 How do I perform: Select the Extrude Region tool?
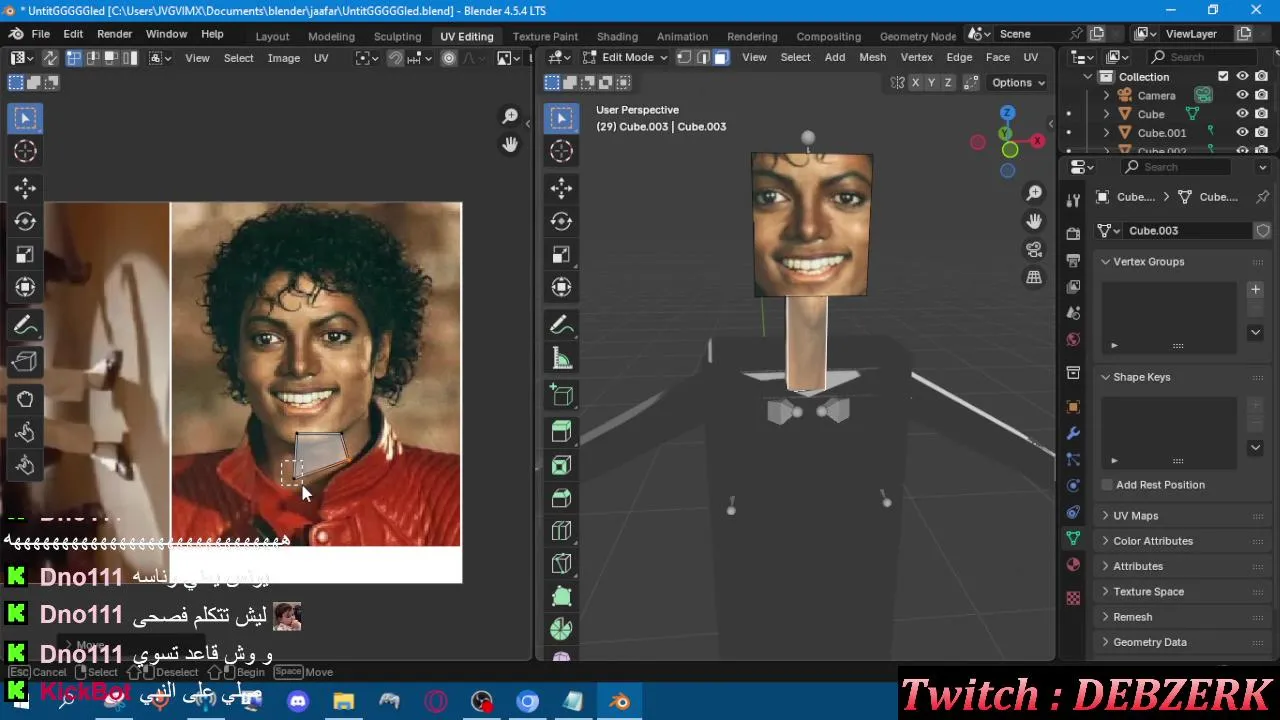click(561, 431)
